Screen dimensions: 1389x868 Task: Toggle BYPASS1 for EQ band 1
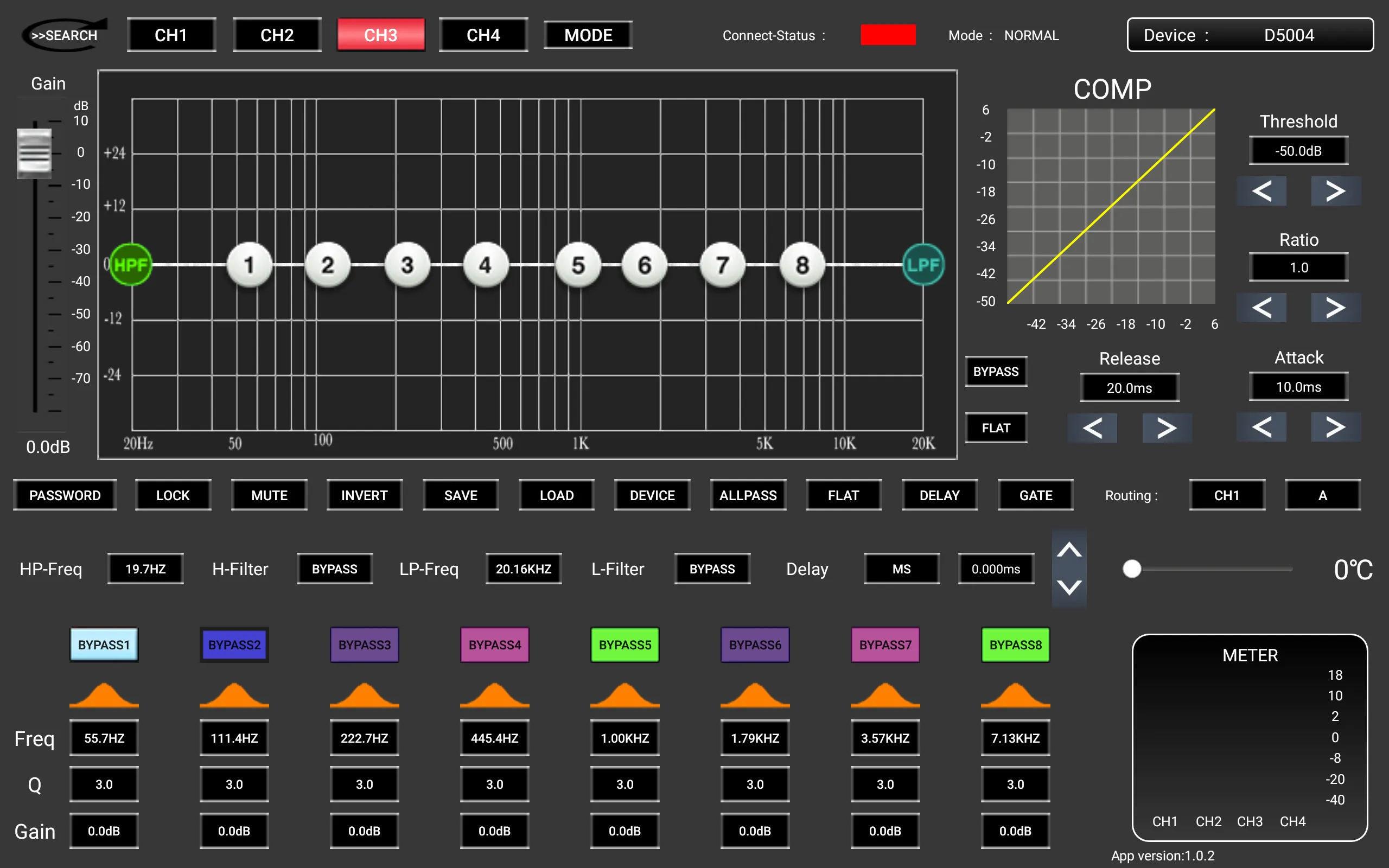(104, 644)
